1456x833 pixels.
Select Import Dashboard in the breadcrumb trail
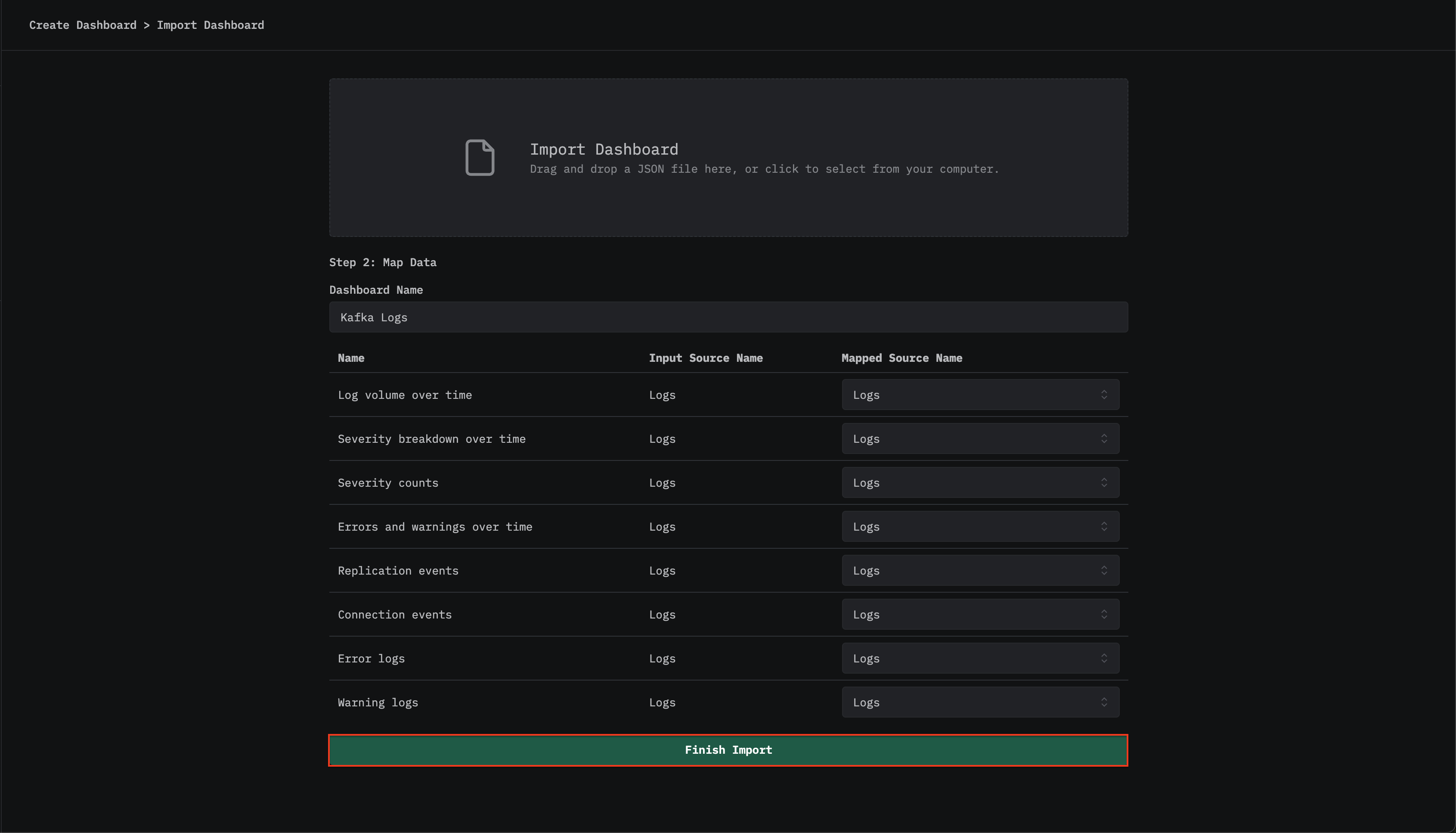point(211,25)
